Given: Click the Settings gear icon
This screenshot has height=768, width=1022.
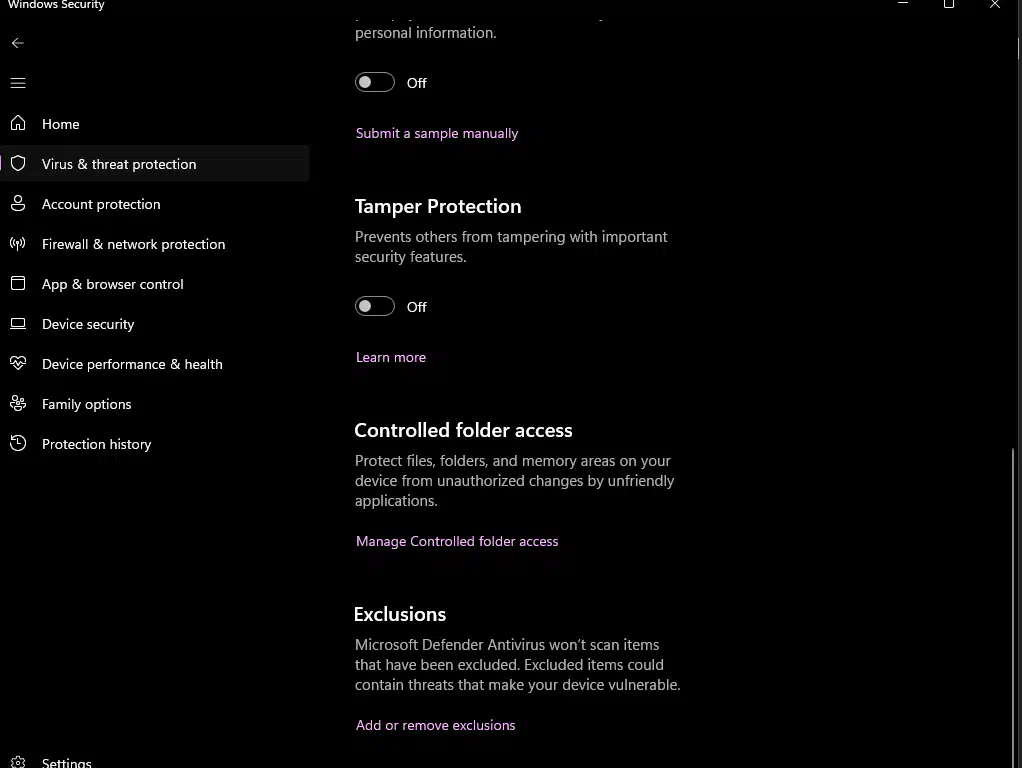Looking at the screenshot, I should click(x=18, y=762).
